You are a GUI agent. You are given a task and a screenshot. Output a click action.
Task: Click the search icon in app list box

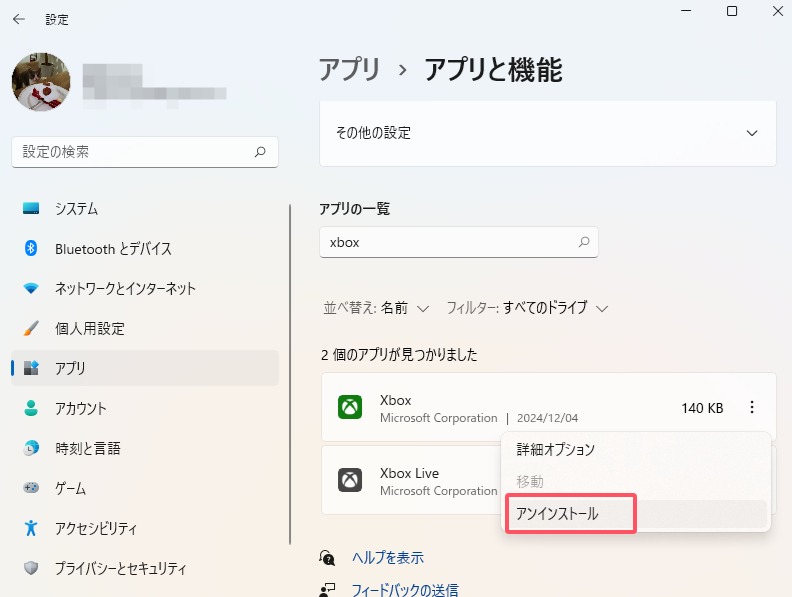click(x=584, y=242)
